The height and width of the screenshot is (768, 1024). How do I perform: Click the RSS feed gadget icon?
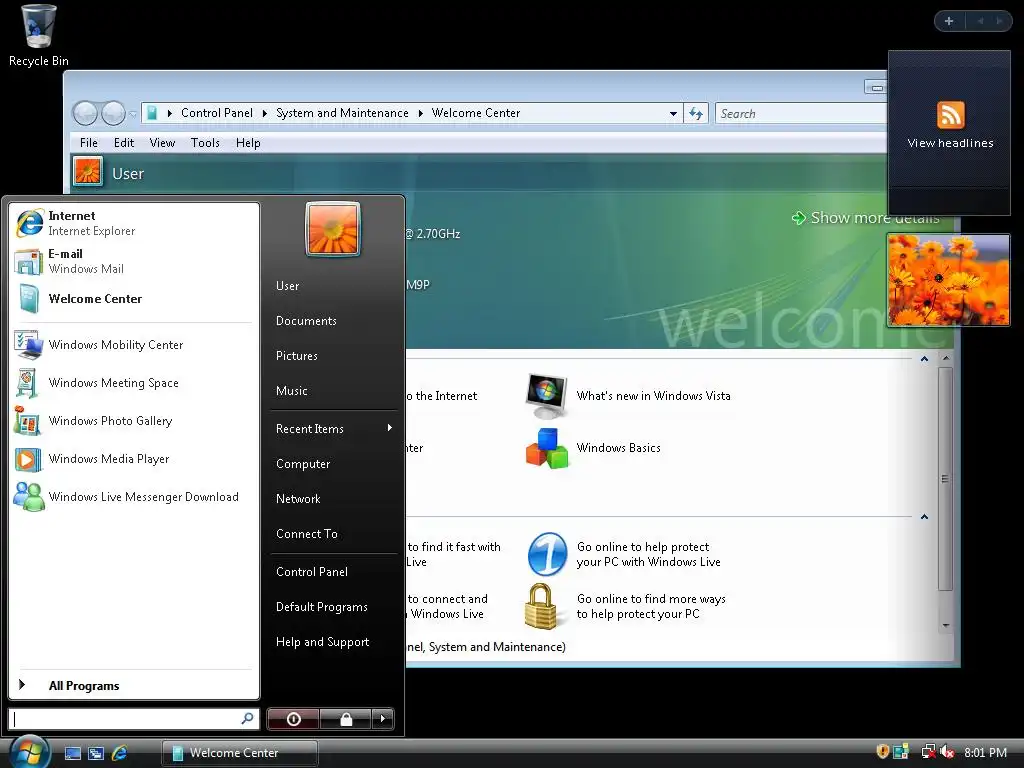(950, 115)
